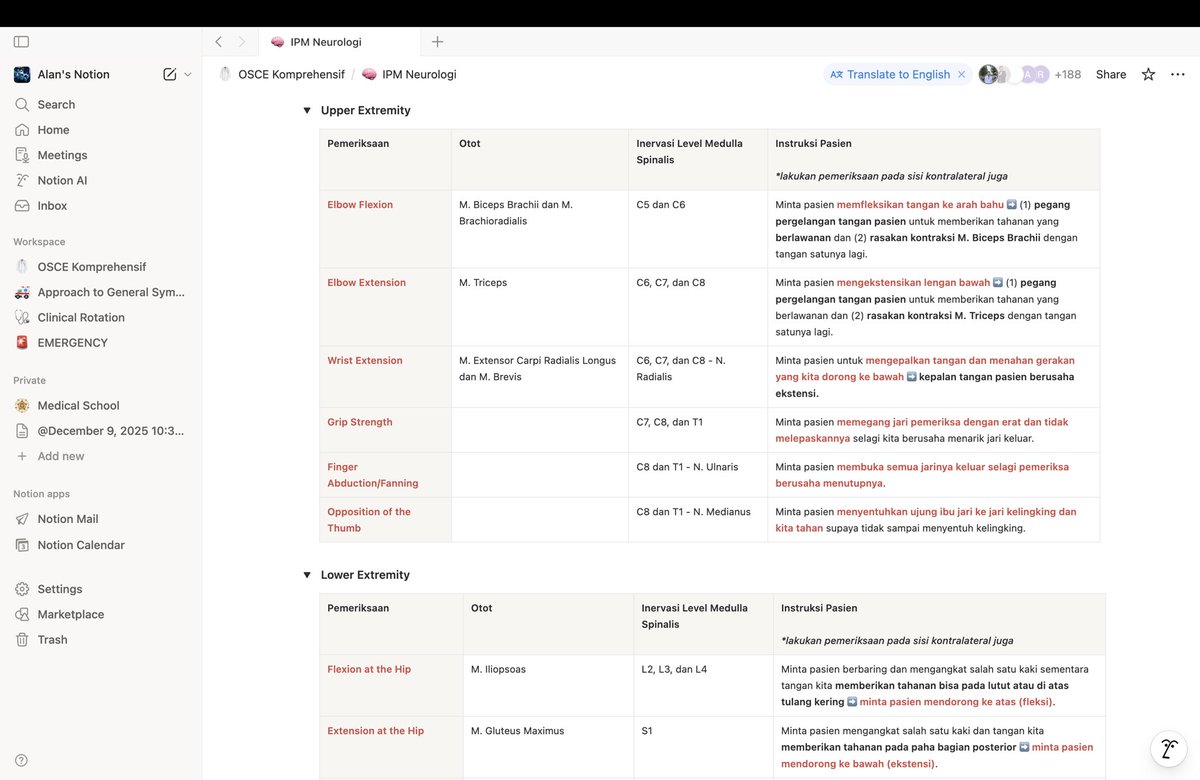Click the Notion apps section header
Screen dimensions: 1200x780
41,494
